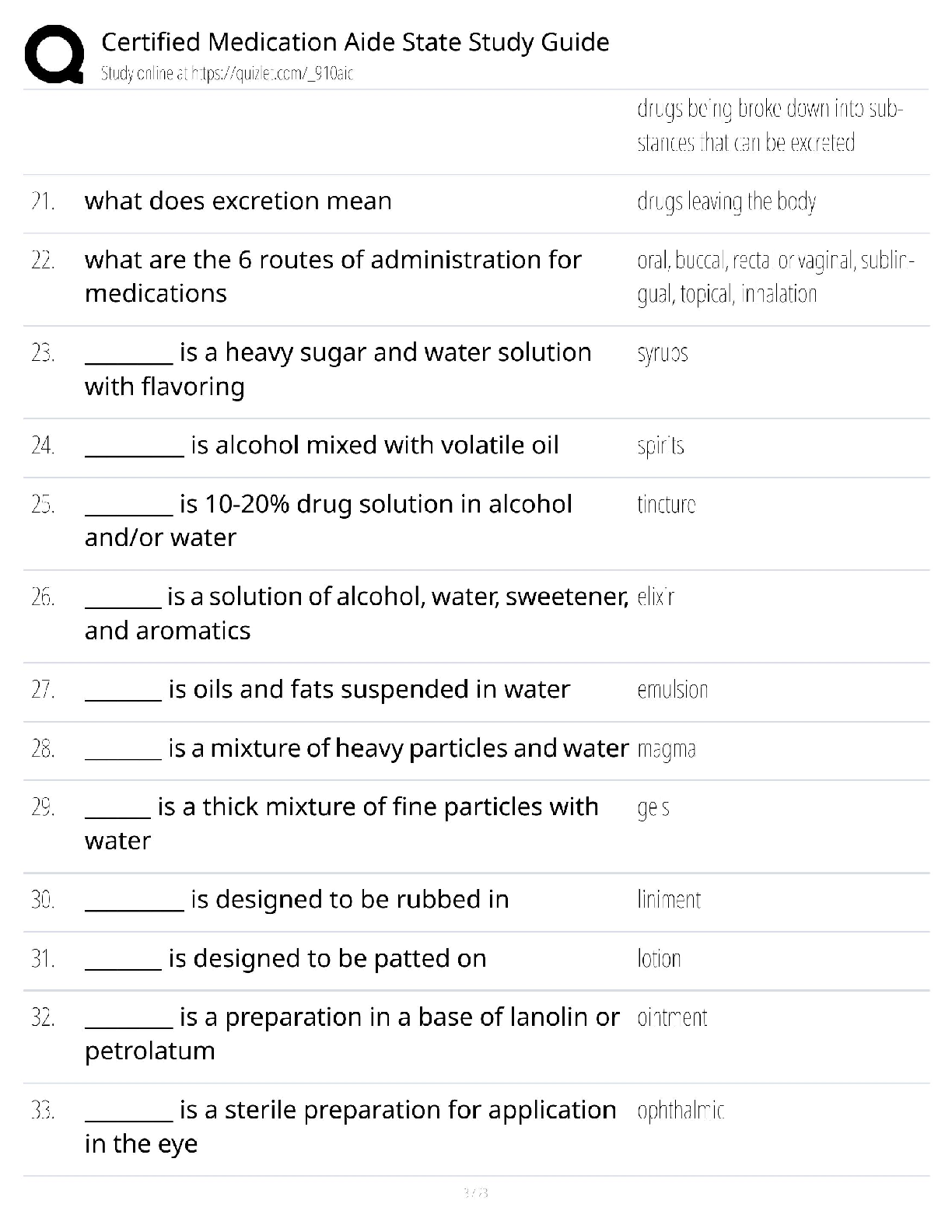Click the 'ophthalmic' answer text

point(681,1111)
